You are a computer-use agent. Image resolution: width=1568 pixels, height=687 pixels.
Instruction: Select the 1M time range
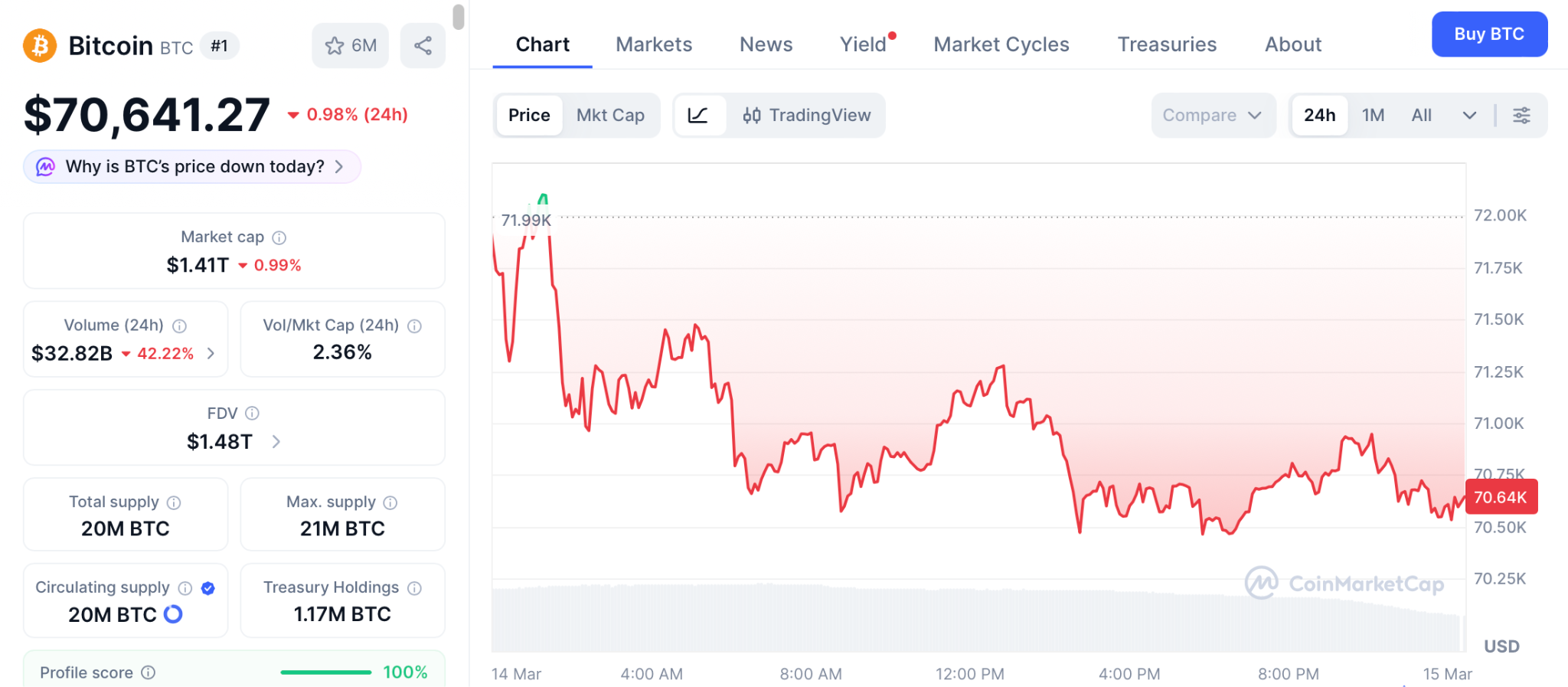(x=1373, y=116)
